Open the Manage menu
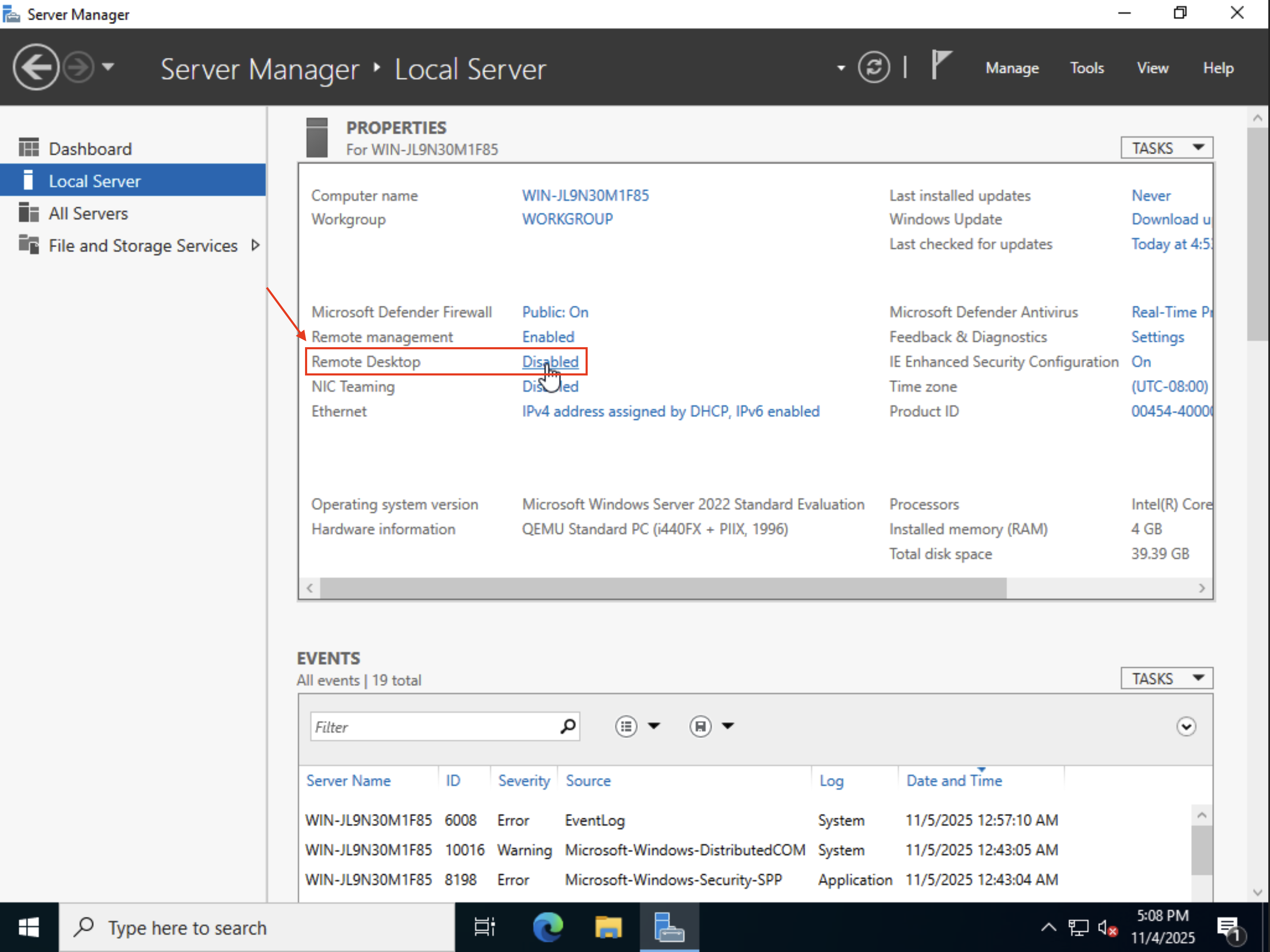Image resolution: width=1270 pixels, height=952 pixels. click(x=1011, y=68)
